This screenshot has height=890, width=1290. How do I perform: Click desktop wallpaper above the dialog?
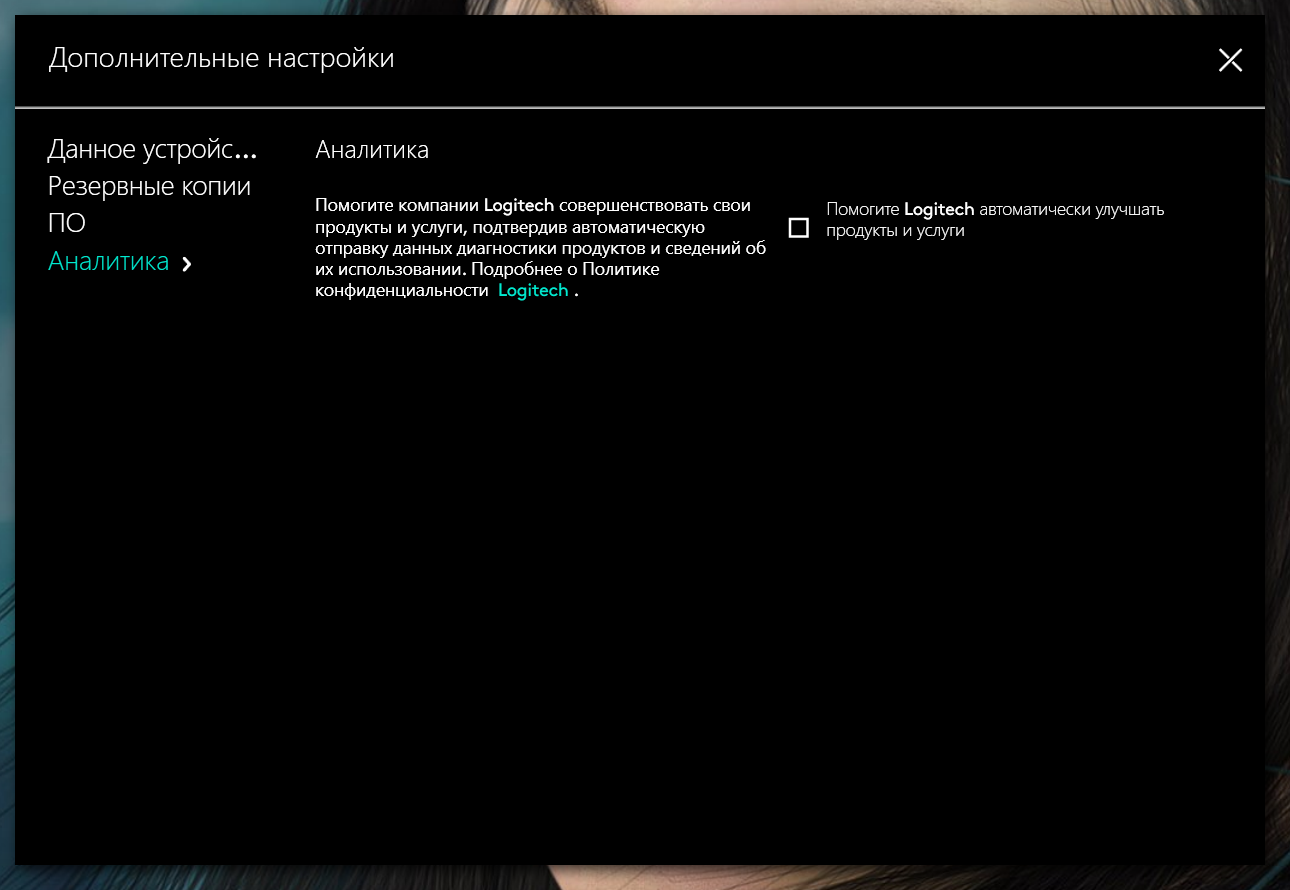click(x=640, y=6)
